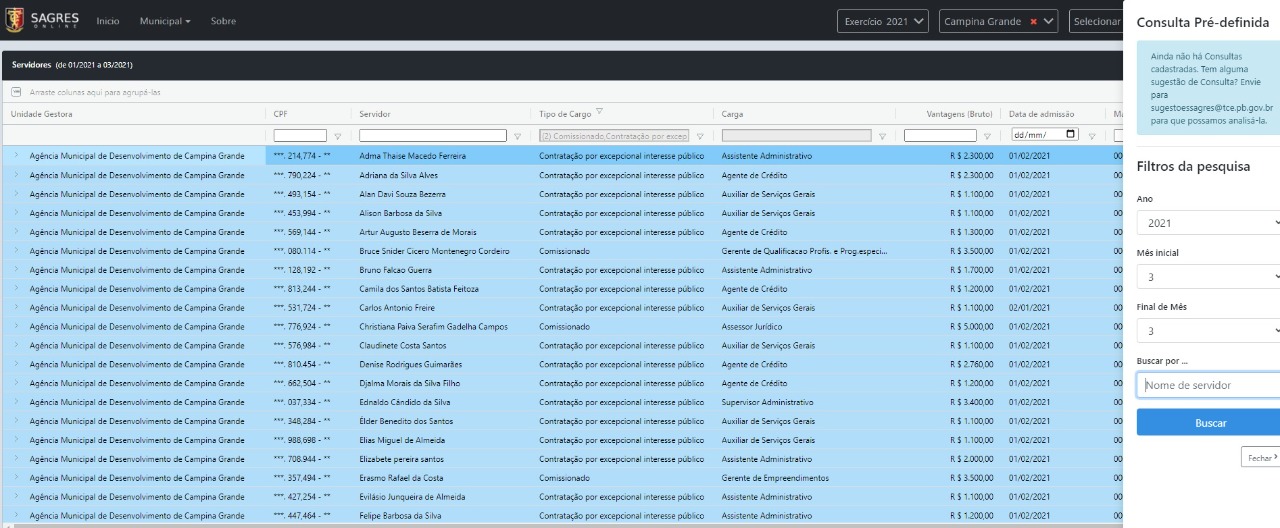The image size is (1280, 528).
Task: Expand row of Adma Thaise Macedo Ferreira
Action: tap(16, 156)
